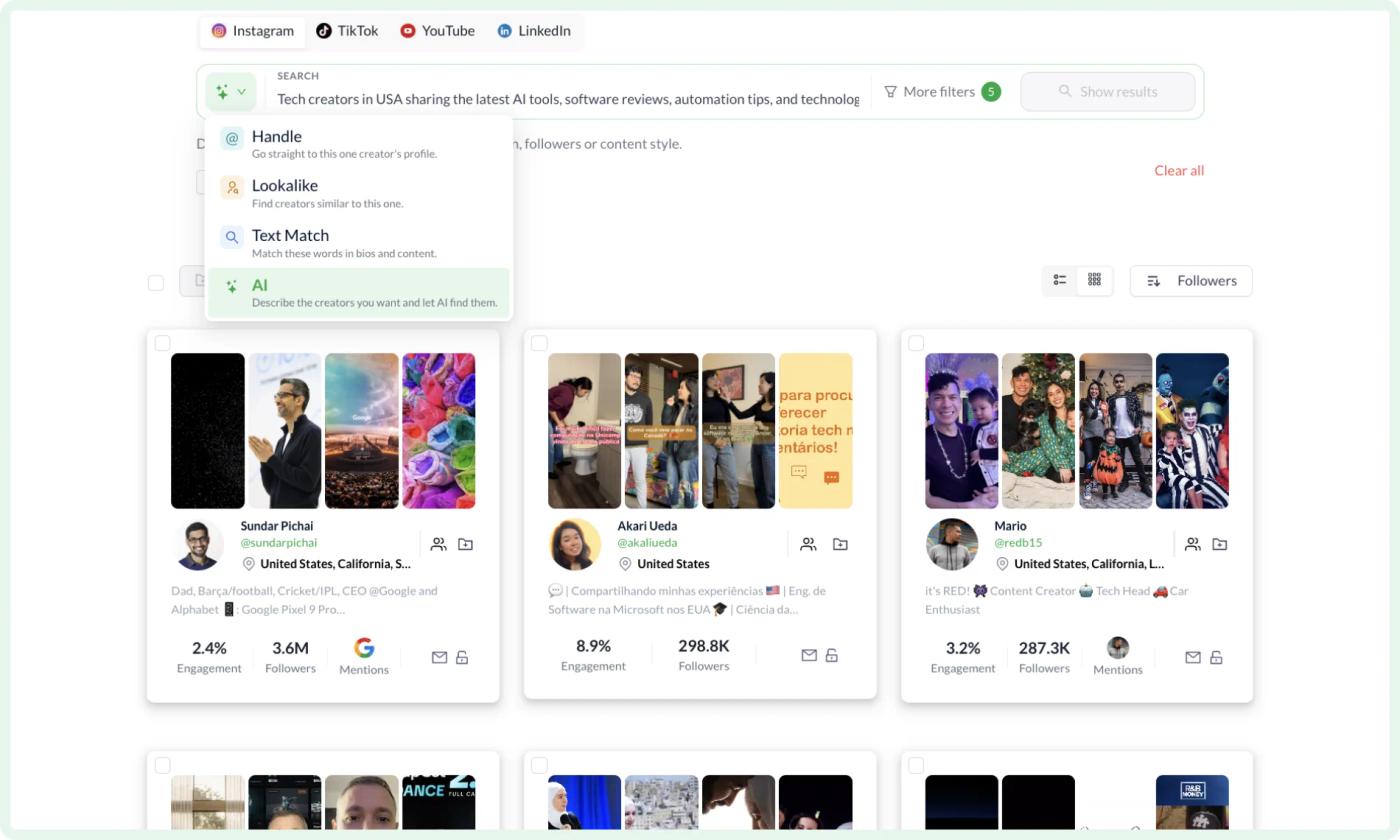The height and width of the screenshot is (840, 1400).
Task: Click Sundar's 3.6M Followers stat
Action: 290,657
